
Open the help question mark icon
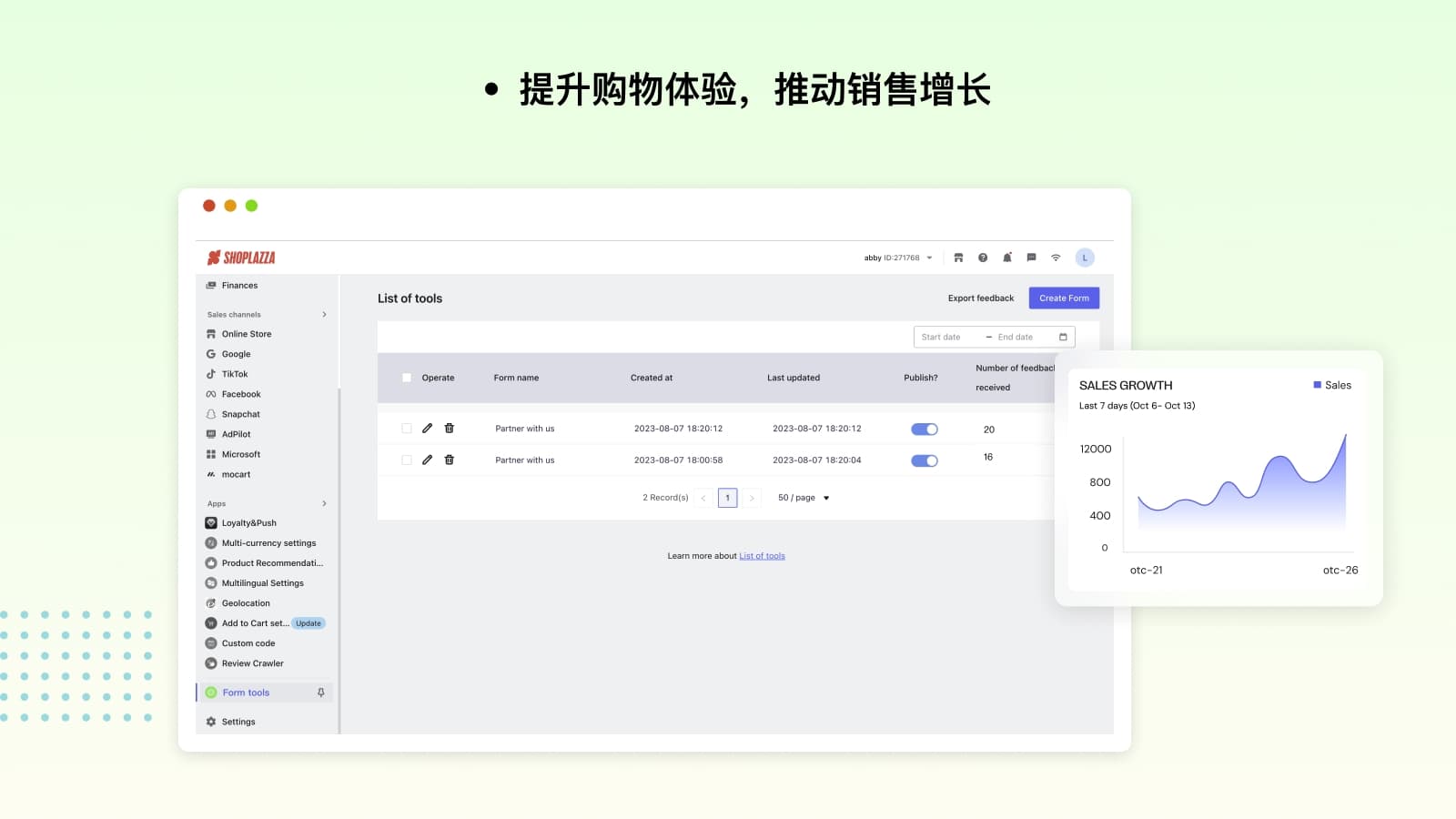coord(983,258)
